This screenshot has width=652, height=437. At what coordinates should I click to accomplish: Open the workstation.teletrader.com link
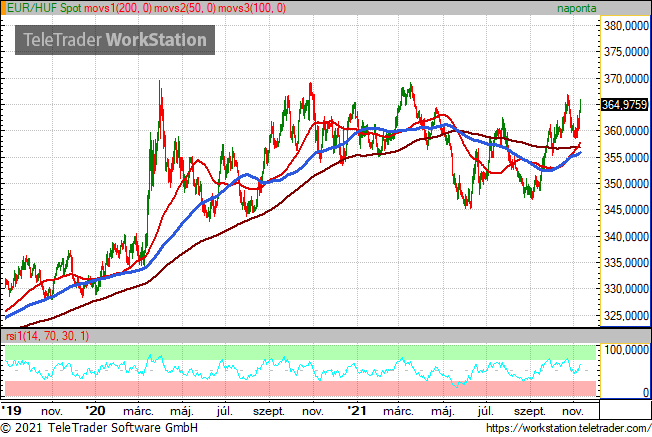pyautogui.click(x=568, y=428)
